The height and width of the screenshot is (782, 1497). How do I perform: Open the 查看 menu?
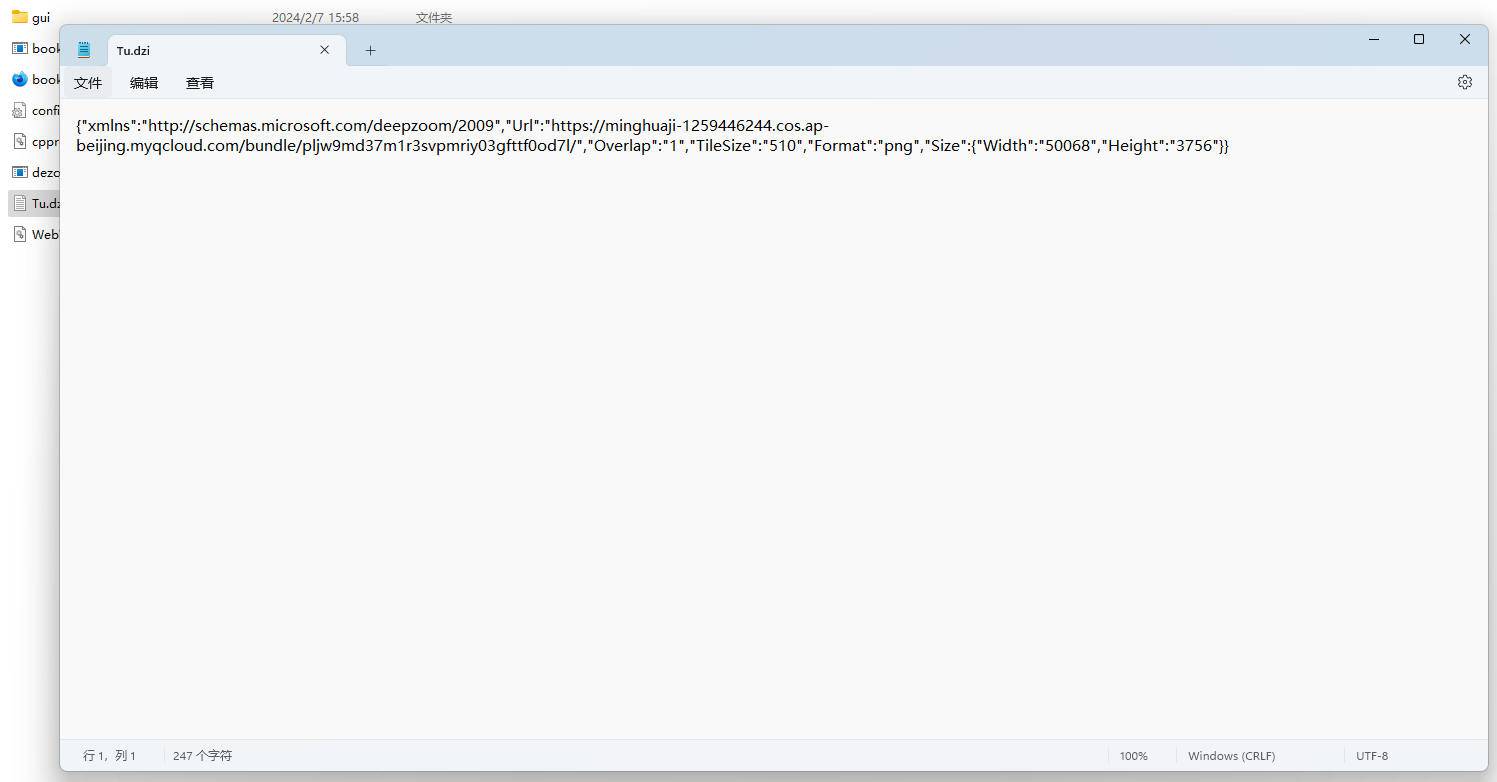pyautogui.click(x=200, y=83)
